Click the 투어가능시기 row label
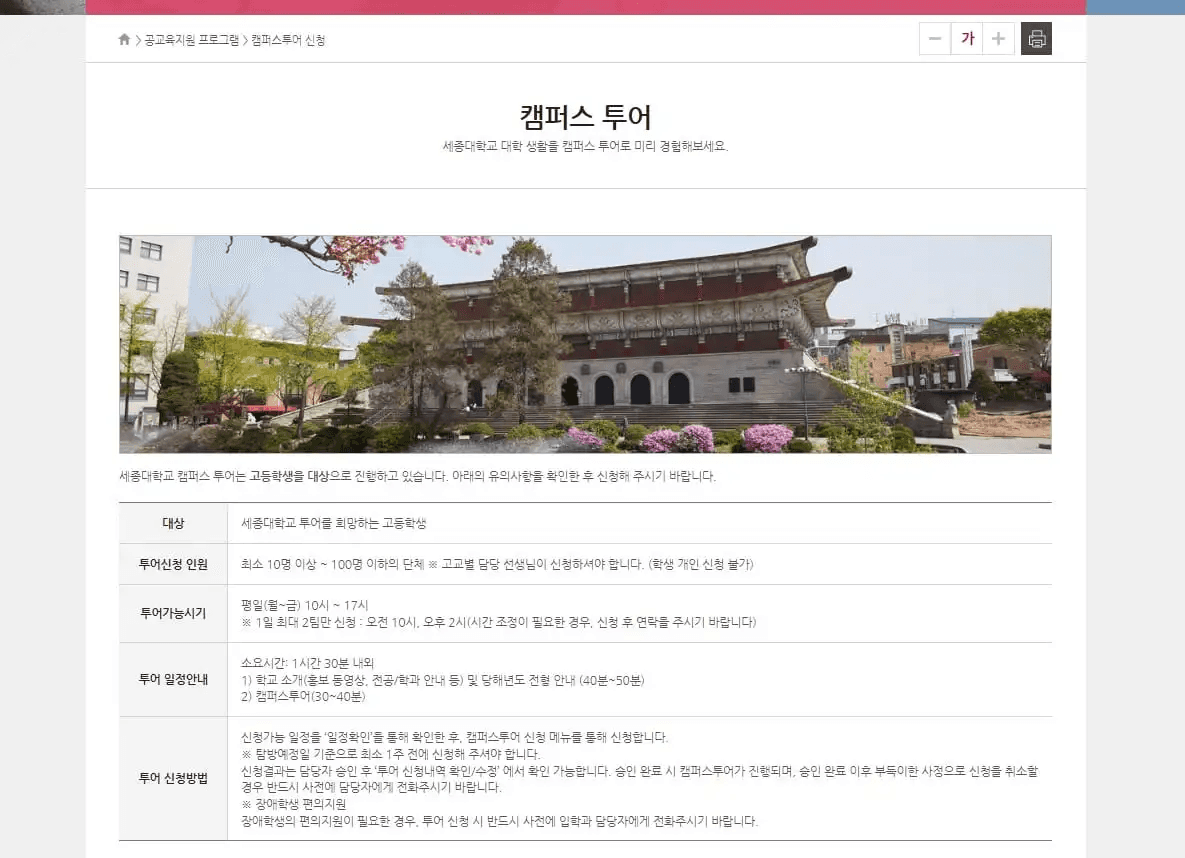 point(172,613)
